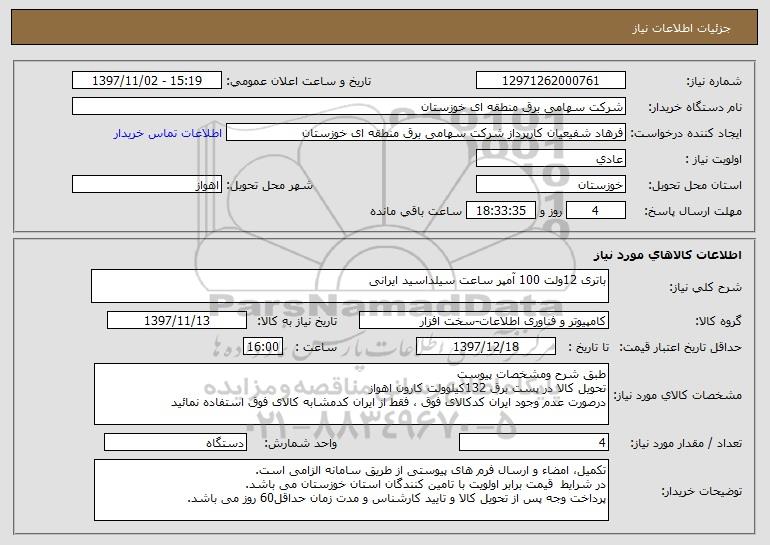The height and width of the screenshot is (545, 770).
Task: Click the label مشخصات کالای مورد نیاز
Action: (678, 395)
